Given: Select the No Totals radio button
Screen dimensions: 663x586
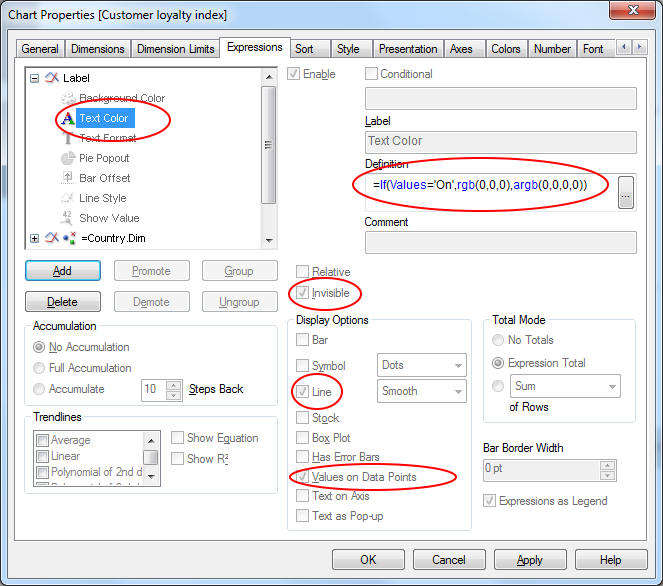Looking at the screenshot, I should [498, 340].
